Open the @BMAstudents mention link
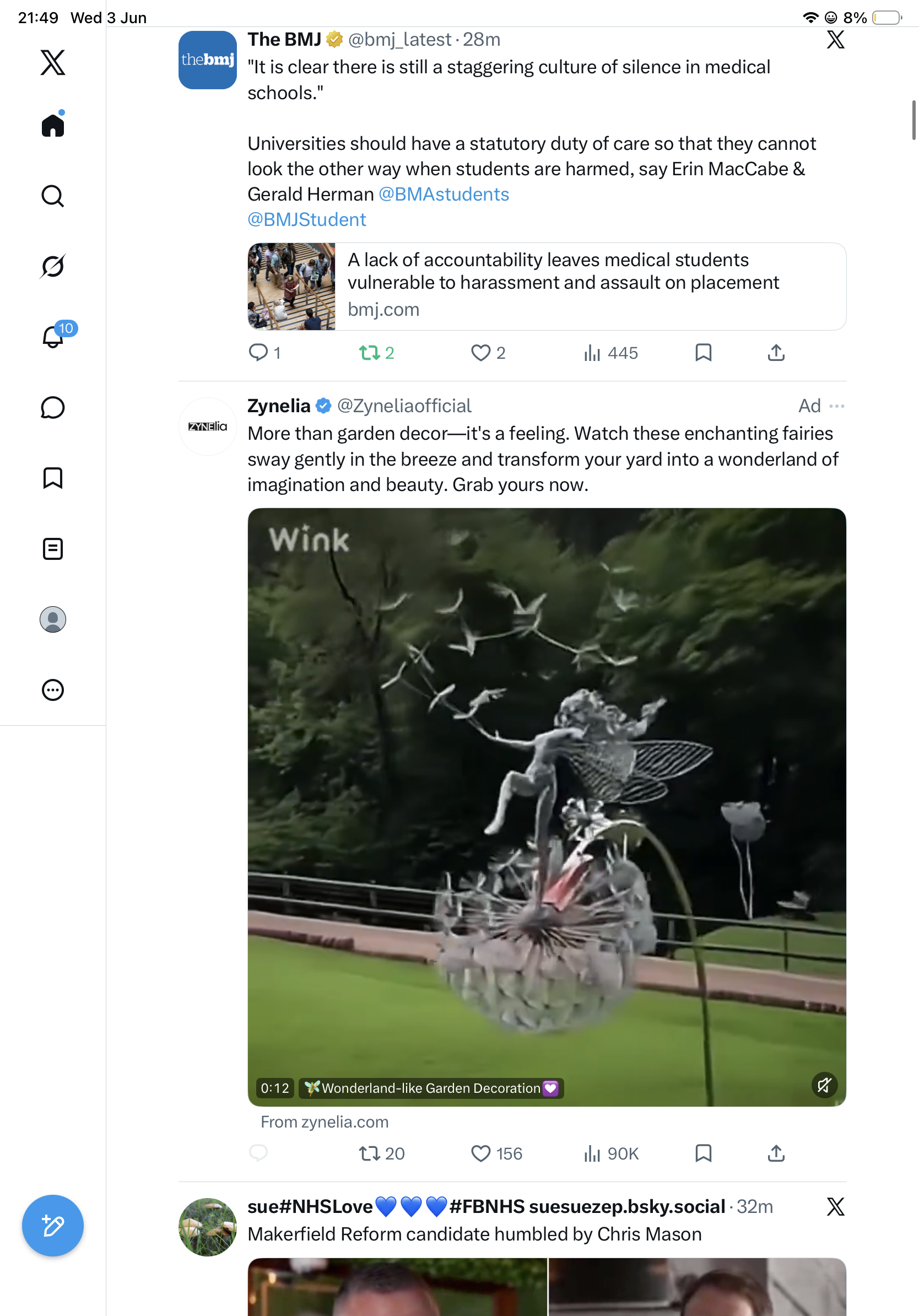Viewport: 919px width, 1316px height. point(444,195)
